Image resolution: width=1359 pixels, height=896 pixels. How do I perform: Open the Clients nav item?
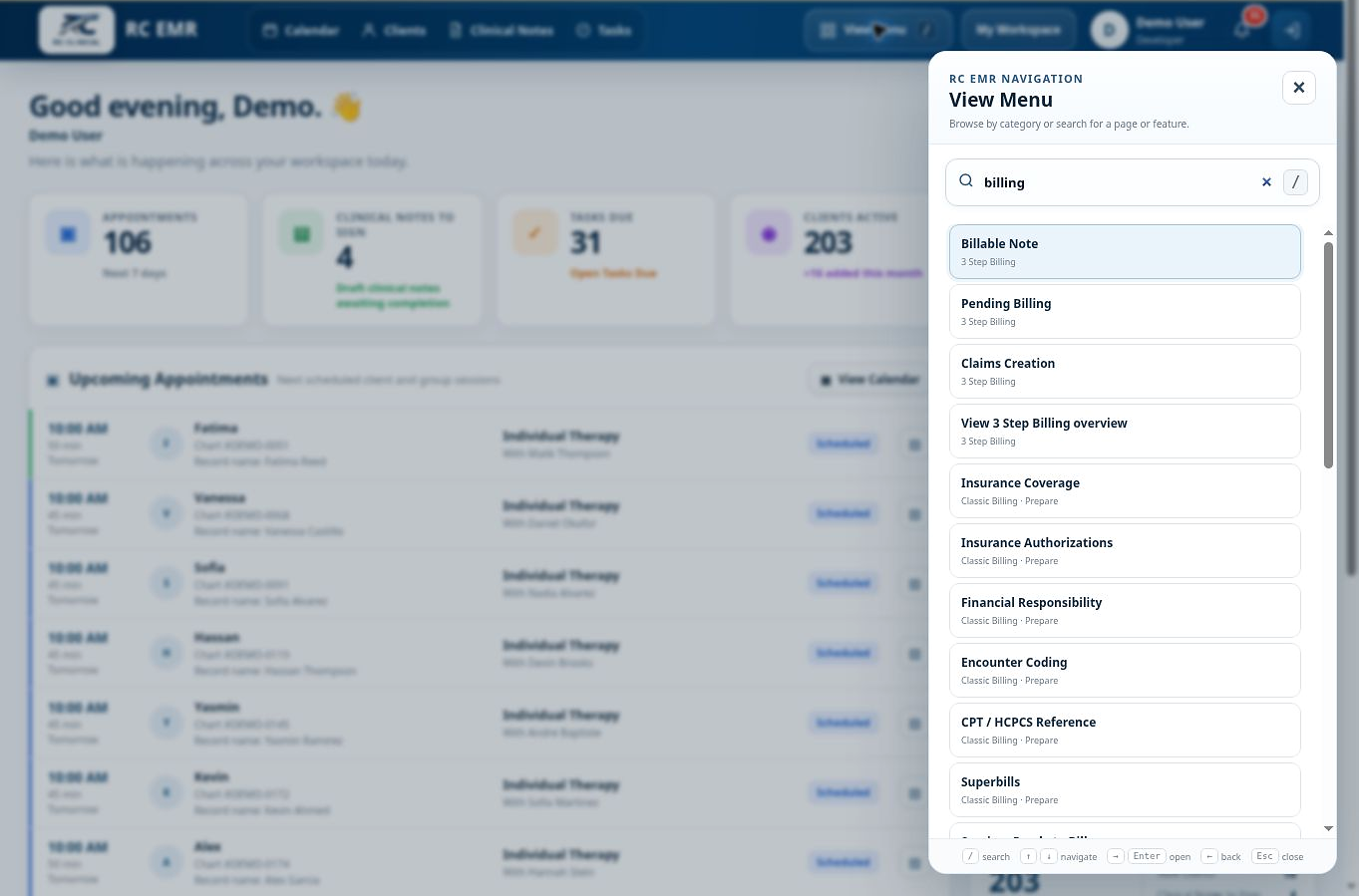click(394, 30)
